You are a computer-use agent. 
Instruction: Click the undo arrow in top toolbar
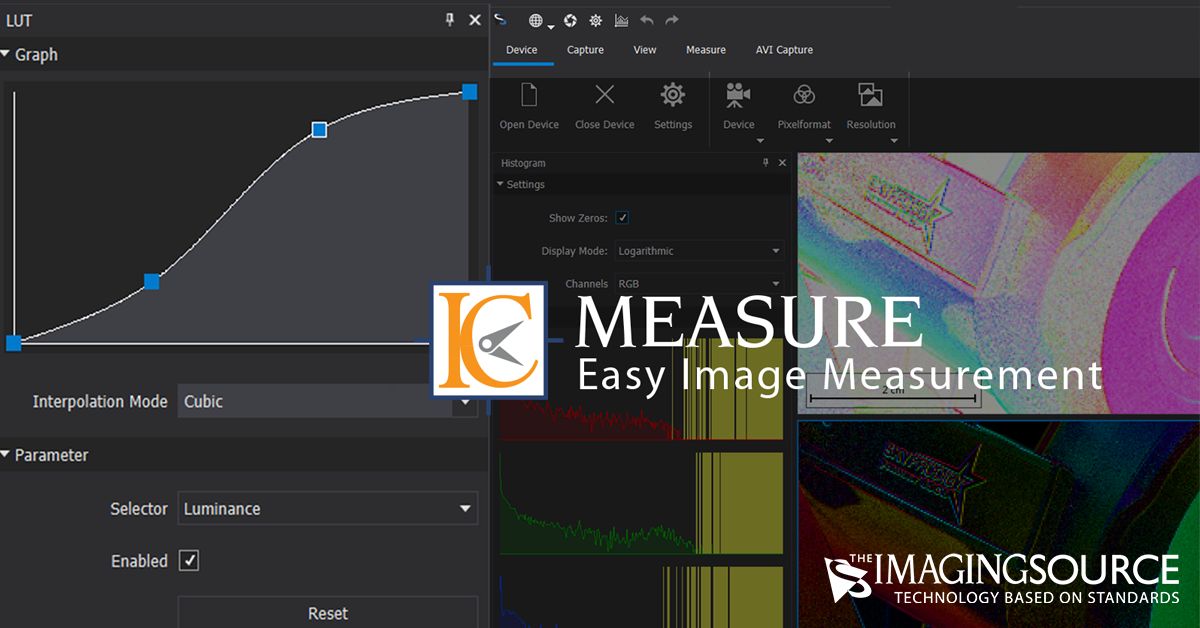[x=647, y=20]
